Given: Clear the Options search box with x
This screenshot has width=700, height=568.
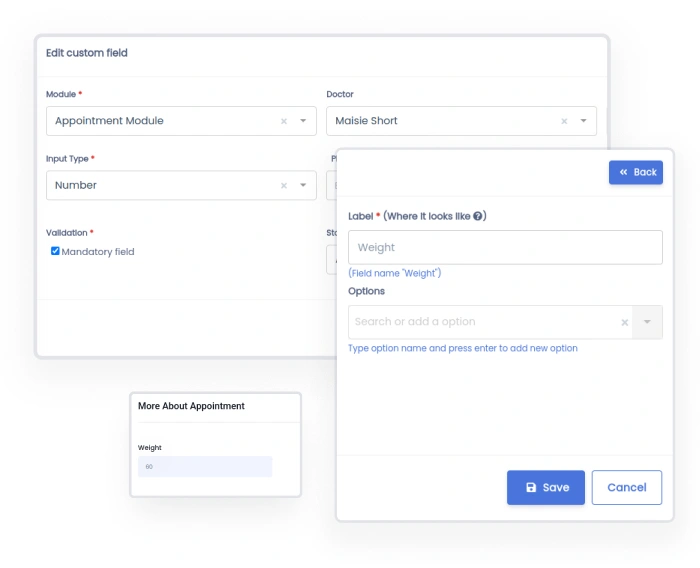Looking at the screenshot, I should point(625,322).
